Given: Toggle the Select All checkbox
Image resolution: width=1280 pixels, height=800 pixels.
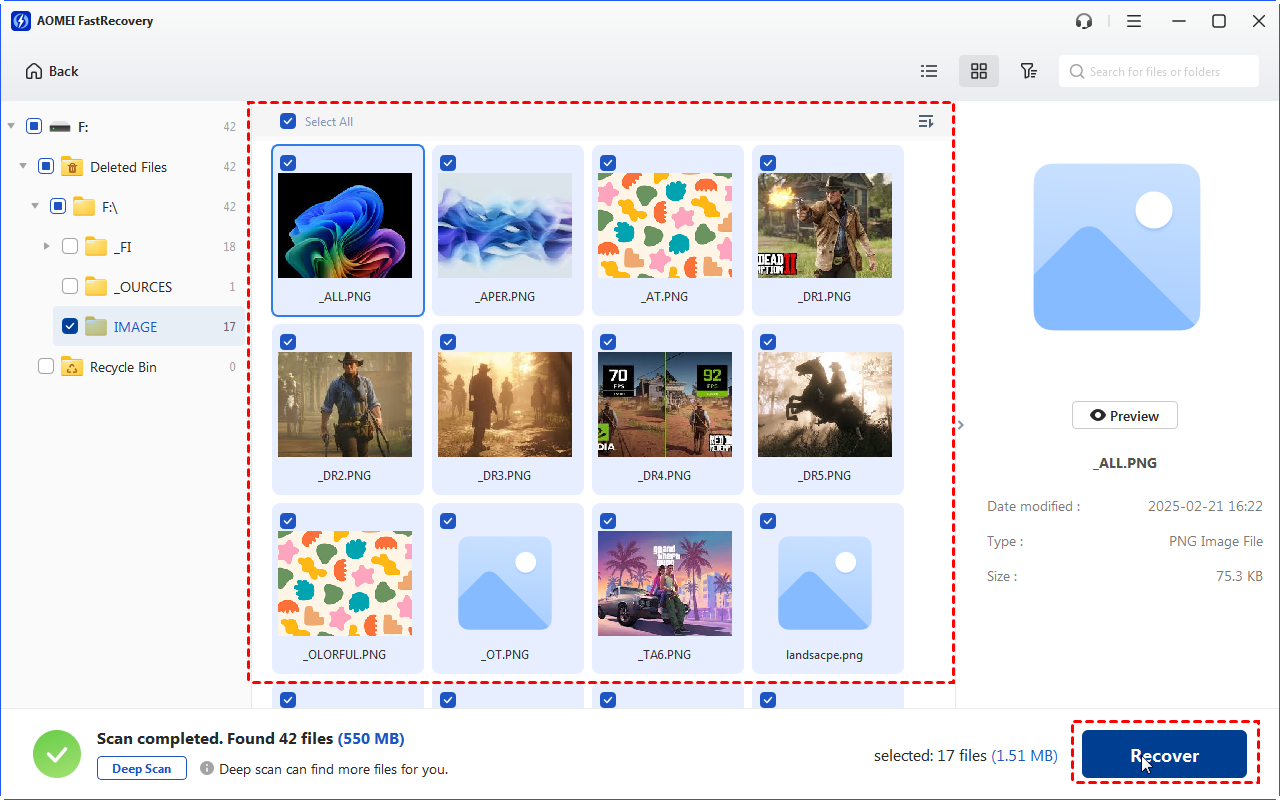Looking at the screenshot, I should [288, 121].
